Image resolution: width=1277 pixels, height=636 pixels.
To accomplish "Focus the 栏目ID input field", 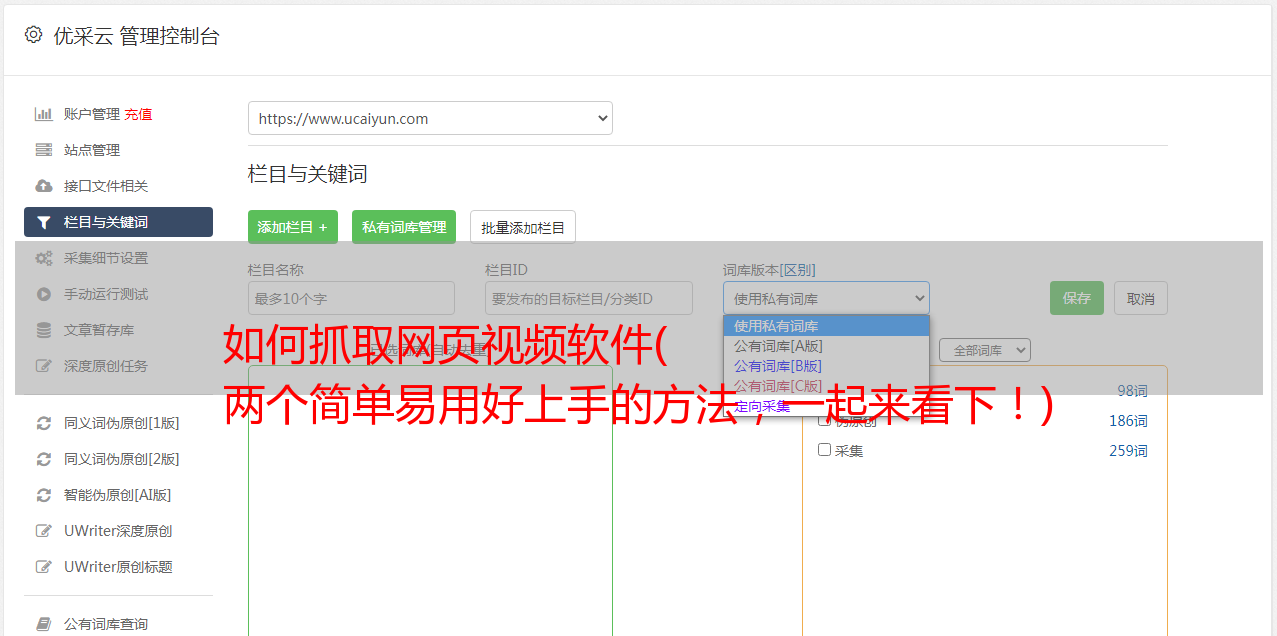I will click(x=589, y=298).
